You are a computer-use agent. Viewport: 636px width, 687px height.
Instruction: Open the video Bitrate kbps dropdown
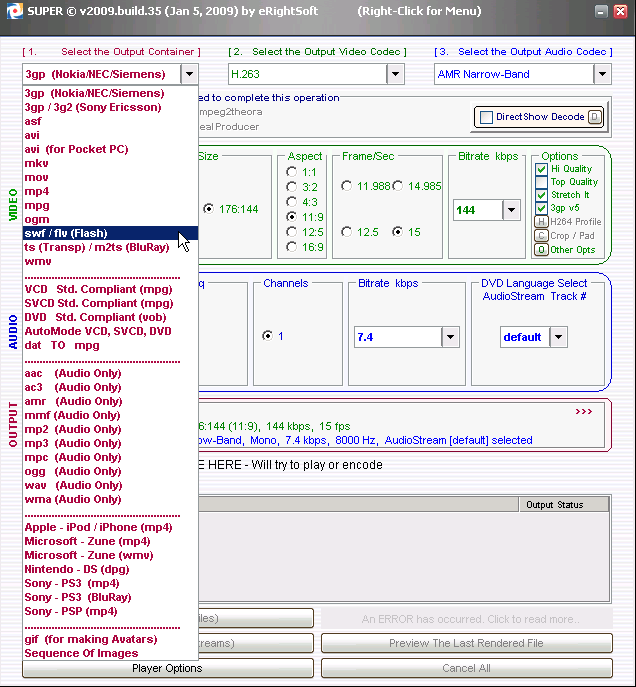pyautogui.click(x=511, y=210)
